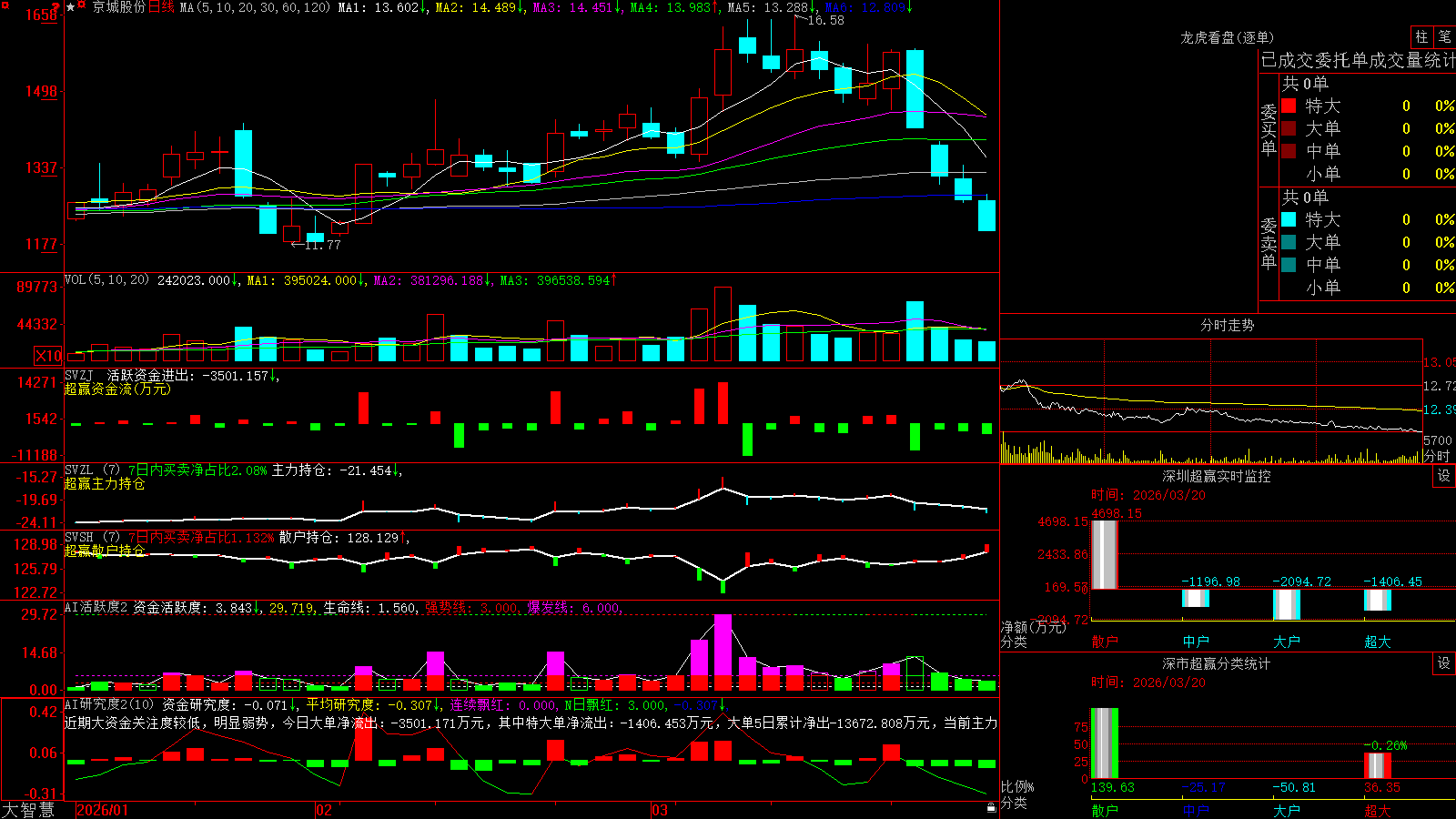
Task: Click the 委买单 section label
Action: click(x=1269, y=128)
